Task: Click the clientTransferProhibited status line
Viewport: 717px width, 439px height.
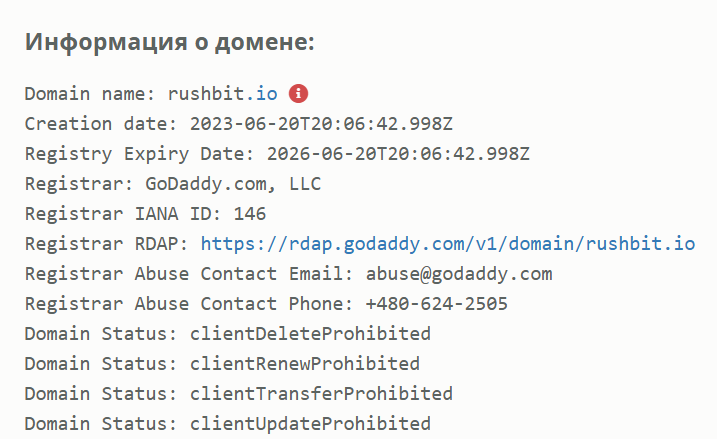Action: (239, 393)
